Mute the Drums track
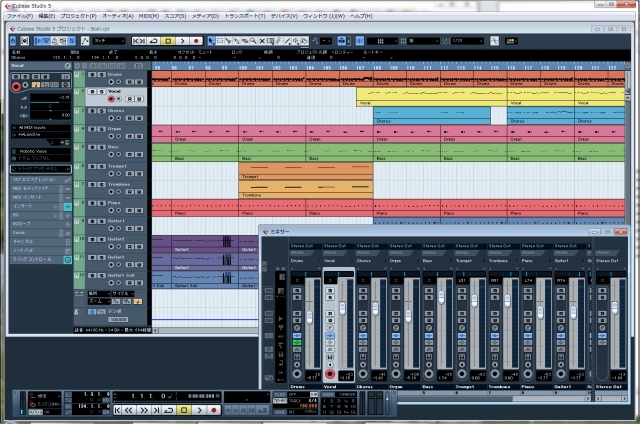 [93, 75]
